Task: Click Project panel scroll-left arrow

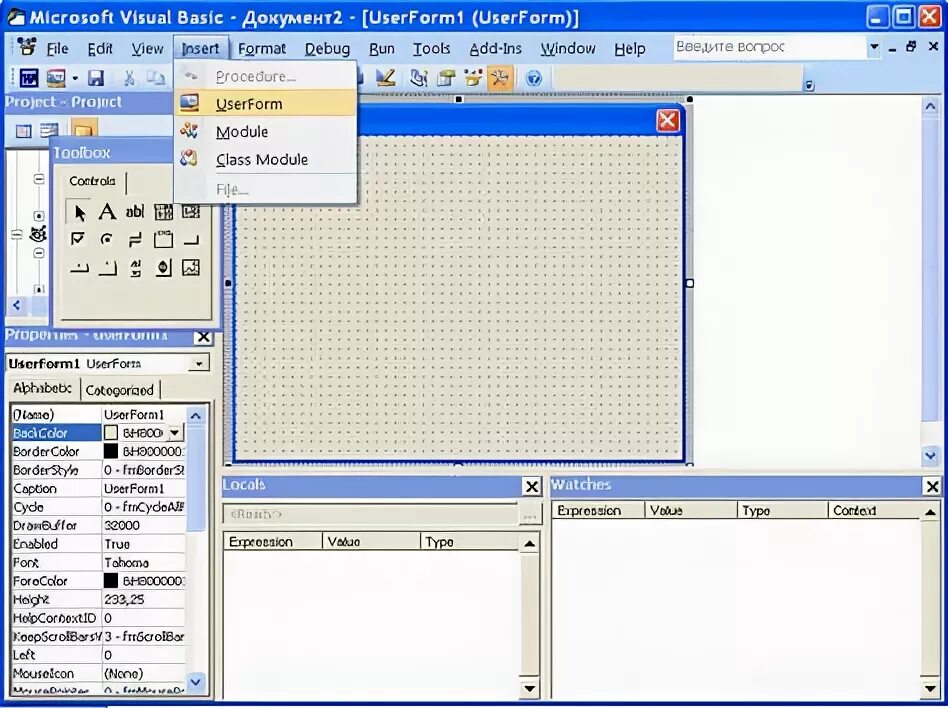Action: coord(16,305)
